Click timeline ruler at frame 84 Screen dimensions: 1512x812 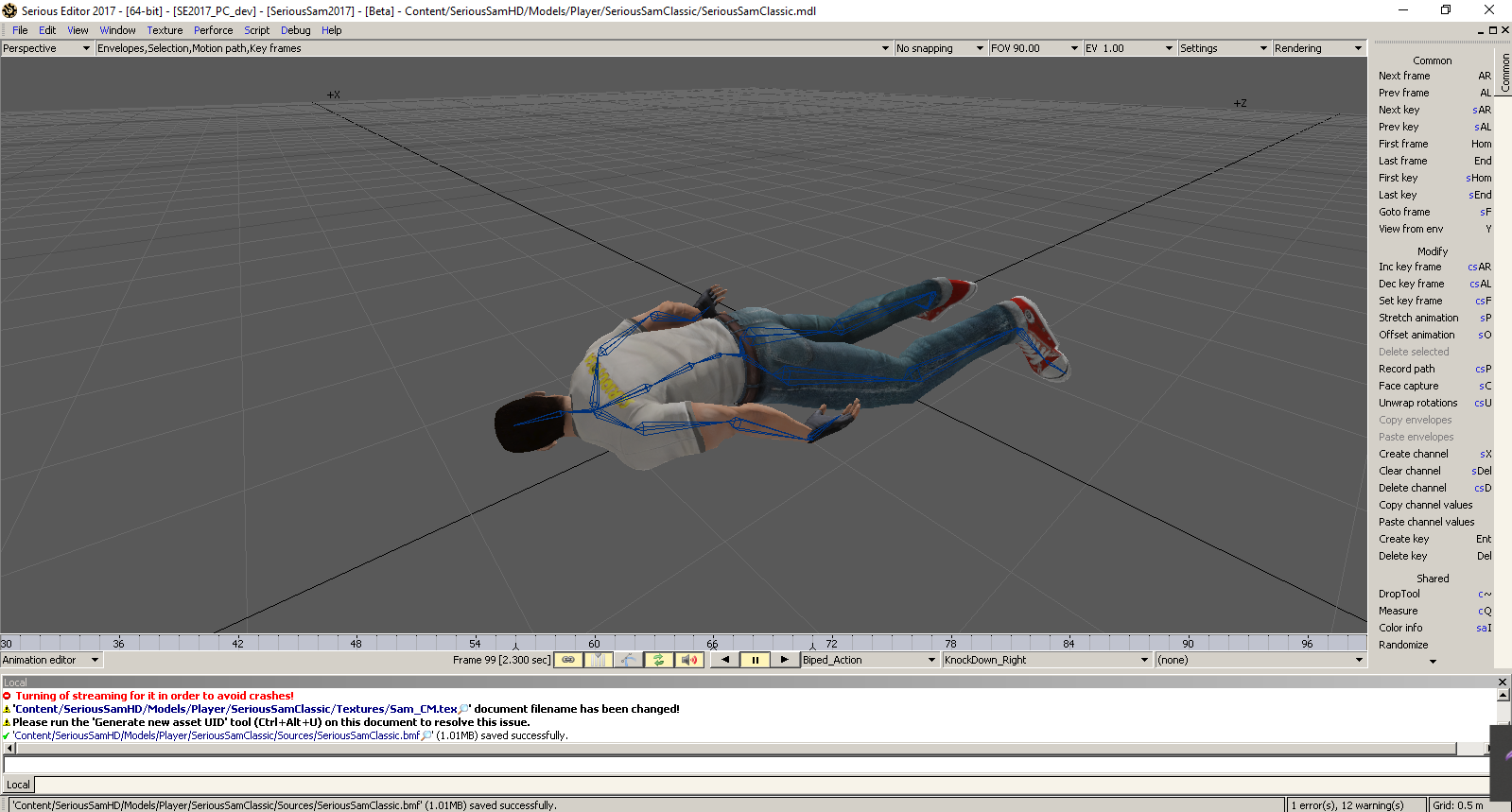pos(1069,643)
